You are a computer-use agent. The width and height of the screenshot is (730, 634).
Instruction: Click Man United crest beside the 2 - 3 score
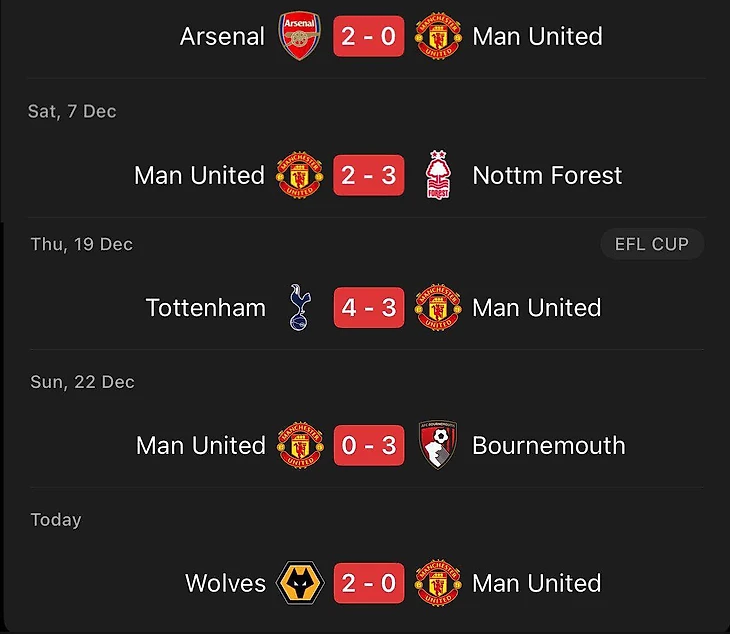coord(299,176)
